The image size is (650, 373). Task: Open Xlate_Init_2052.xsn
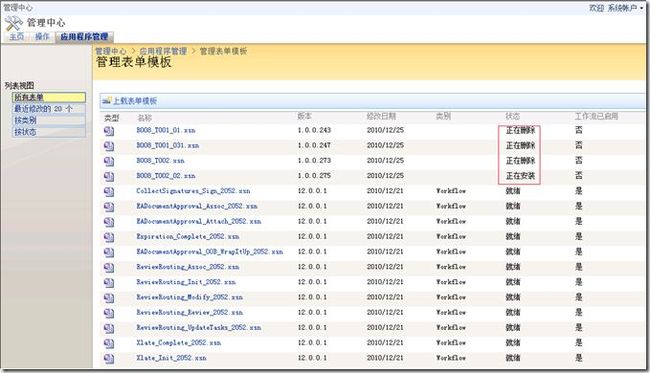click(171, 358)
